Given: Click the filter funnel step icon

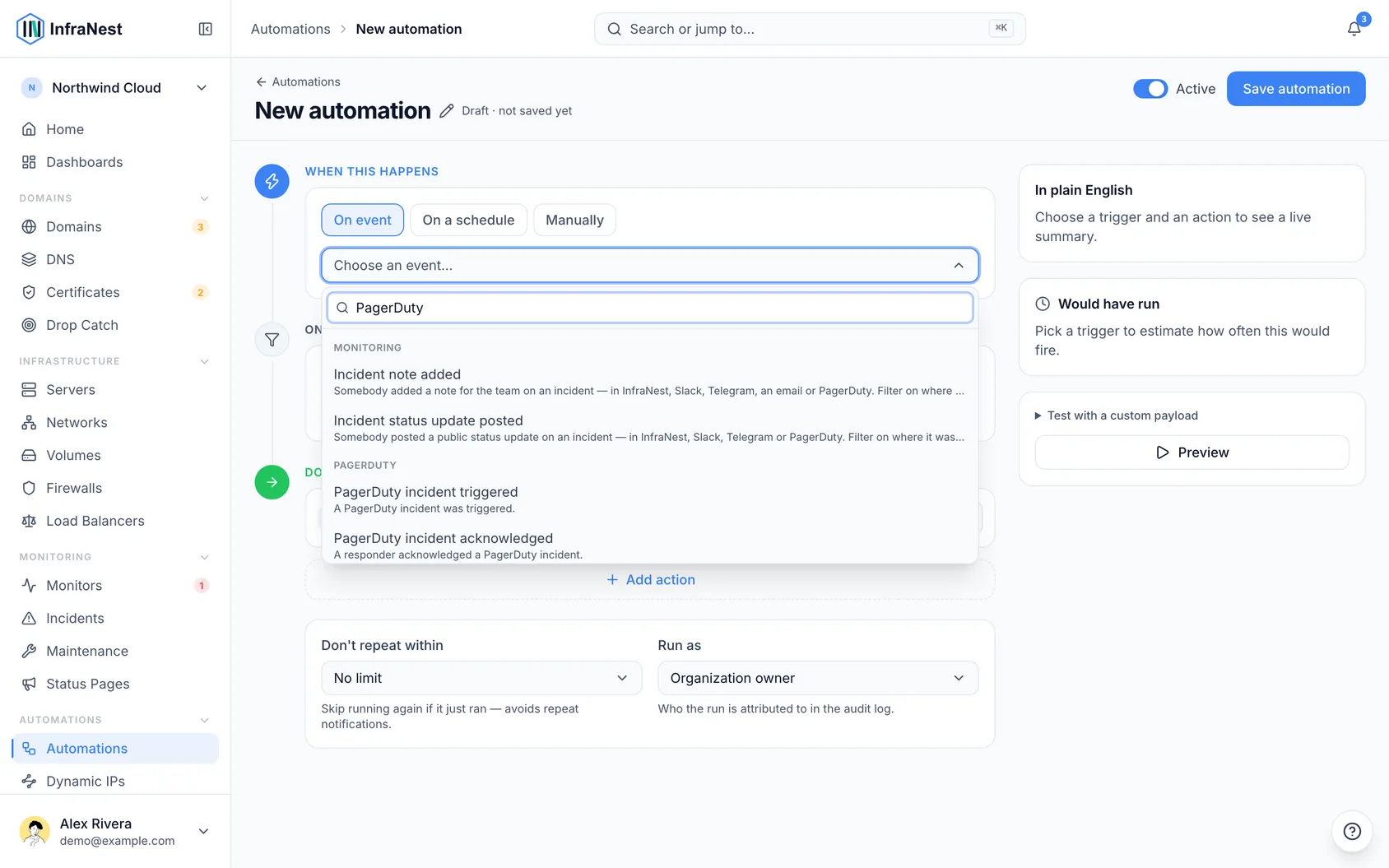Looking at the screenshot, I should pyautogui.click(x=272, y=340).
